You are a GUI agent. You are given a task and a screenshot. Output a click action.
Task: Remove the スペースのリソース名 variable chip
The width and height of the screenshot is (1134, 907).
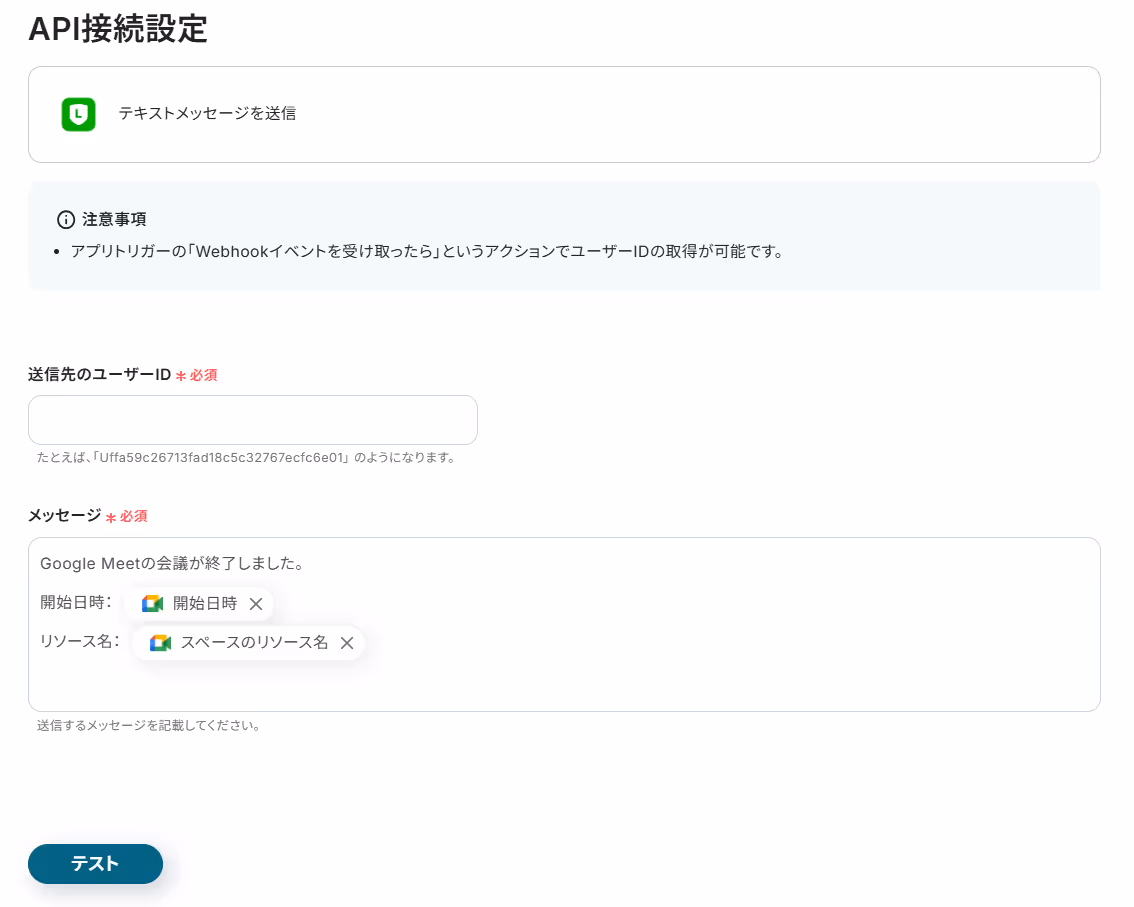point(347,643)
